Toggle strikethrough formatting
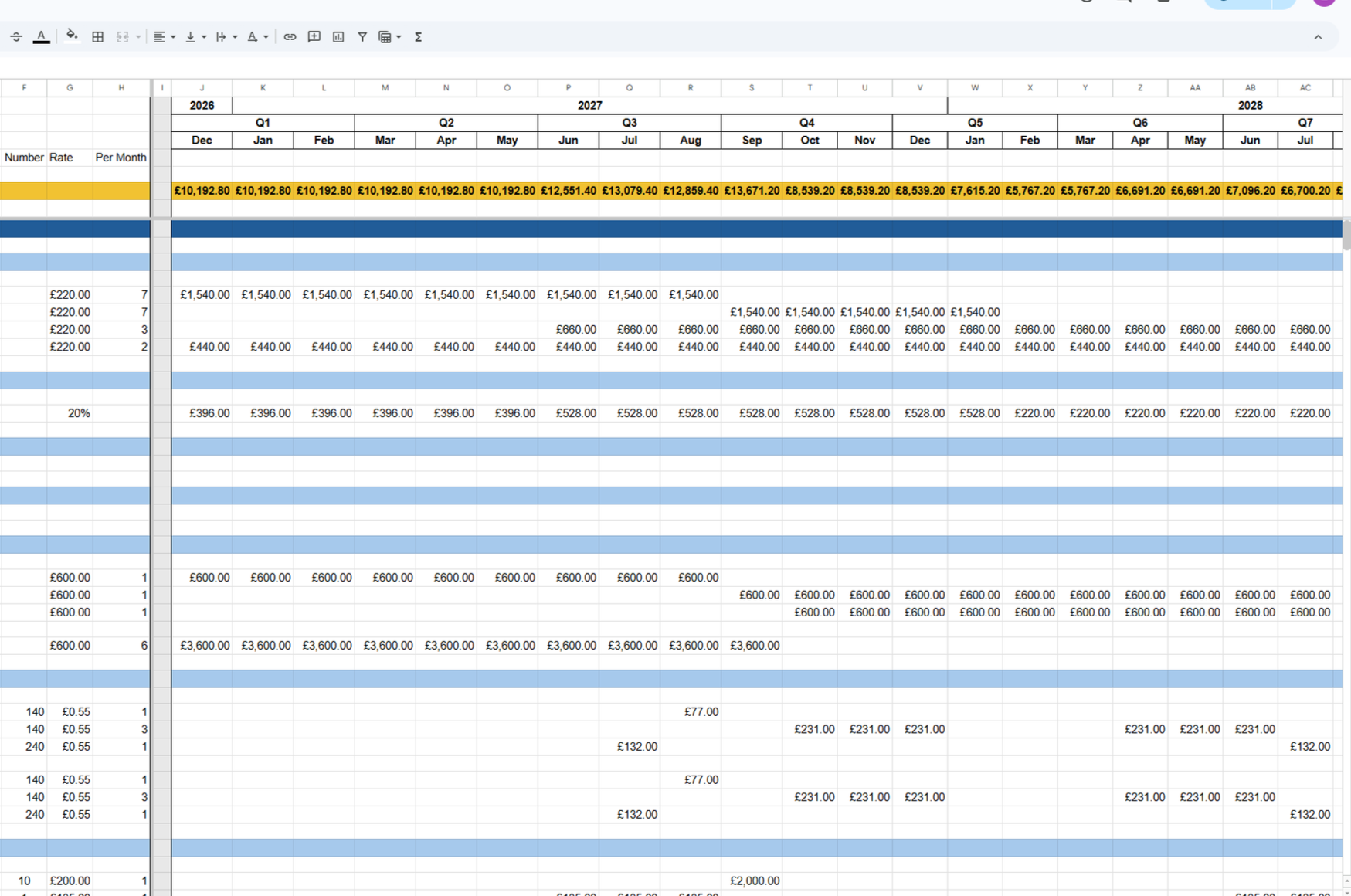The height and width of the screenshot is (896, 1351). pos(16,37)
